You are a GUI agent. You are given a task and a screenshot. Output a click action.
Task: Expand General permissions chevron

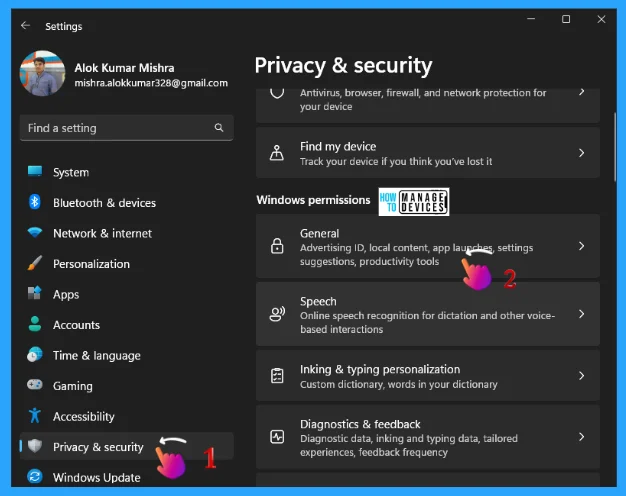pyautogui.click(x=582, y=246)
